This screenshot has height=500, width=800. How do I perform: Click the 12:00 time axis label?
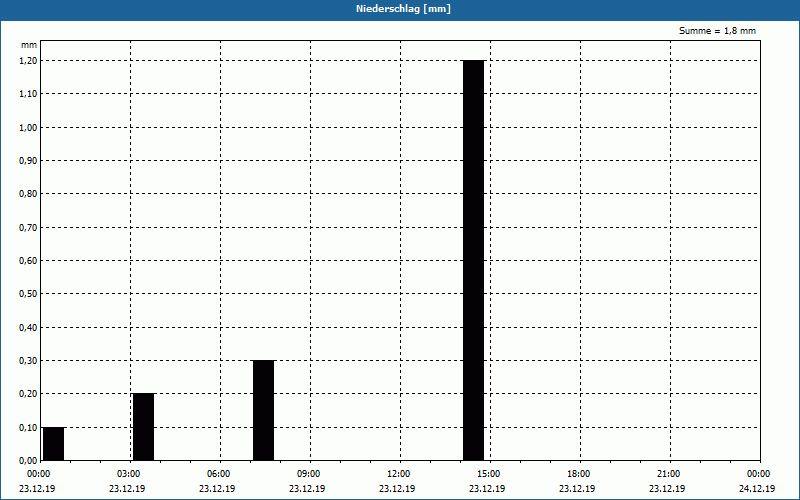click(x=398, y=474)
